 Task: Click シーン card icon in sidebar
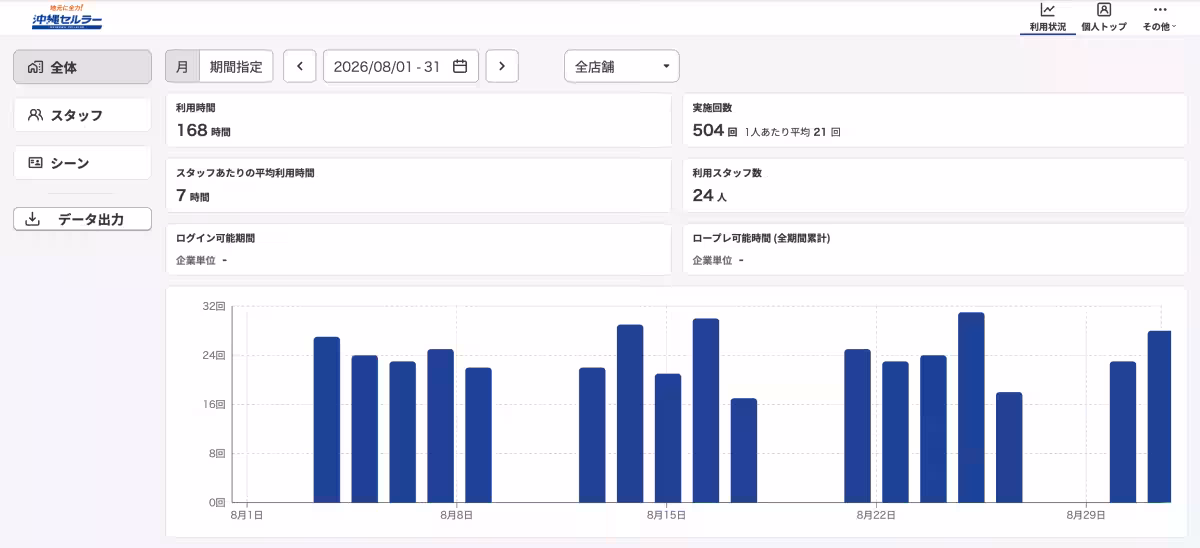[36, 163]
